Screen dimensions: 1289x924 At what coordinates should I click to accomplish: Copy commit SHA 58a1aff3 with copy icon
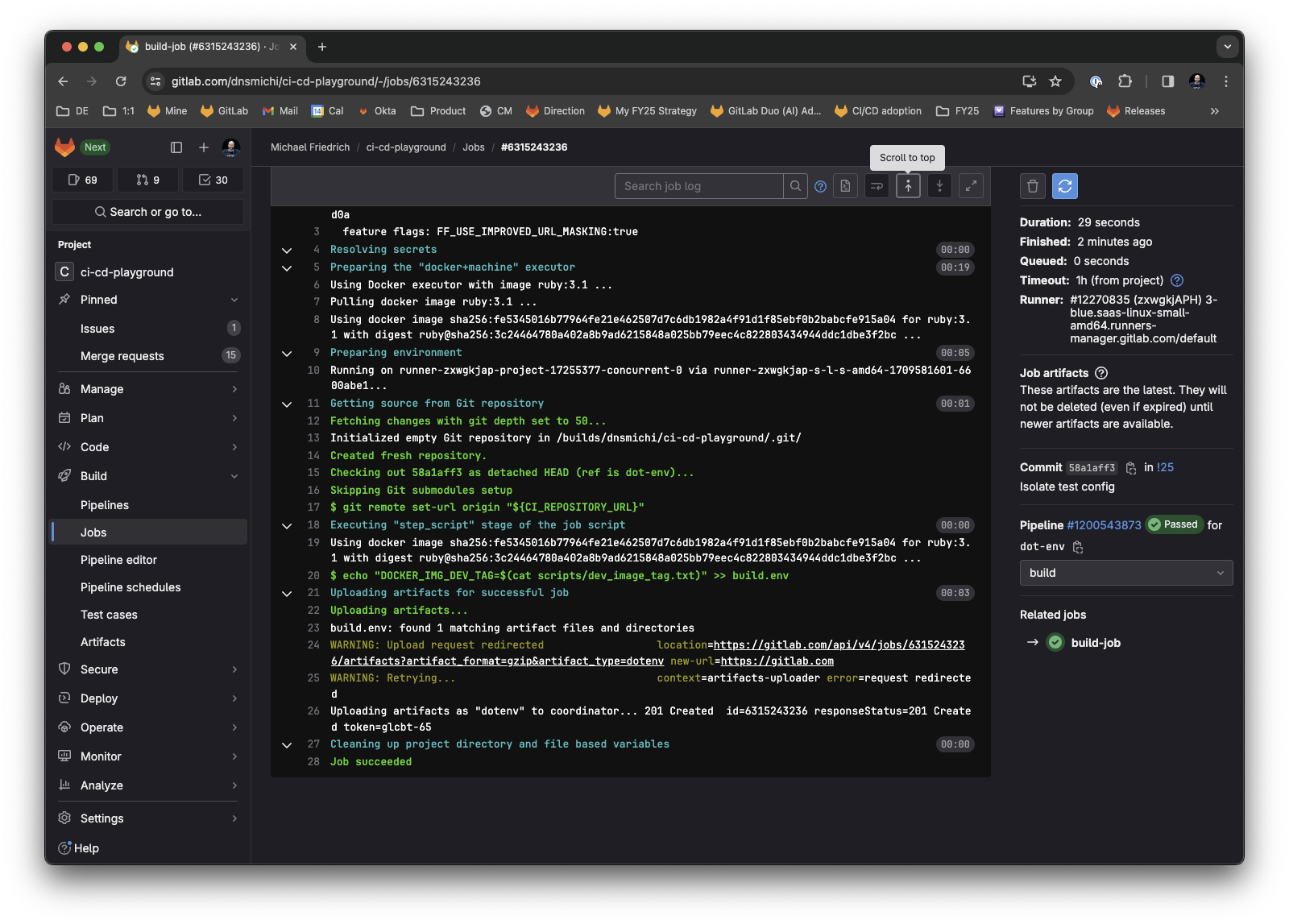pyautogui.click(x=1130, y=467)
